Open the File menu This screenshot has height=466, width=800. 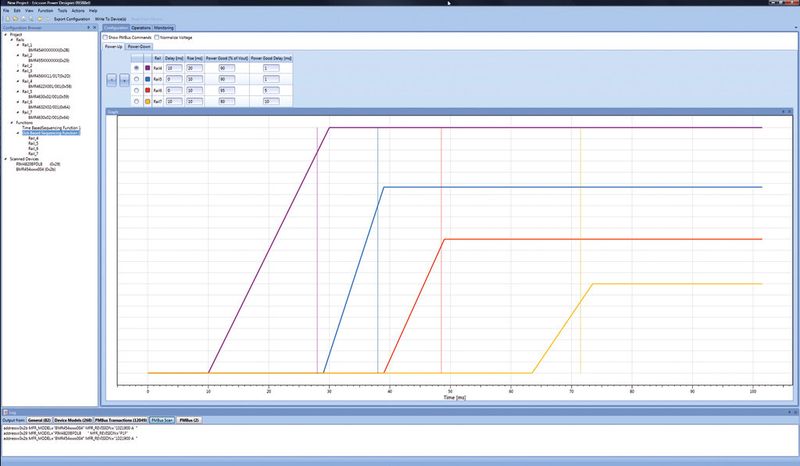pyautogui.click(x=6, y=10)
